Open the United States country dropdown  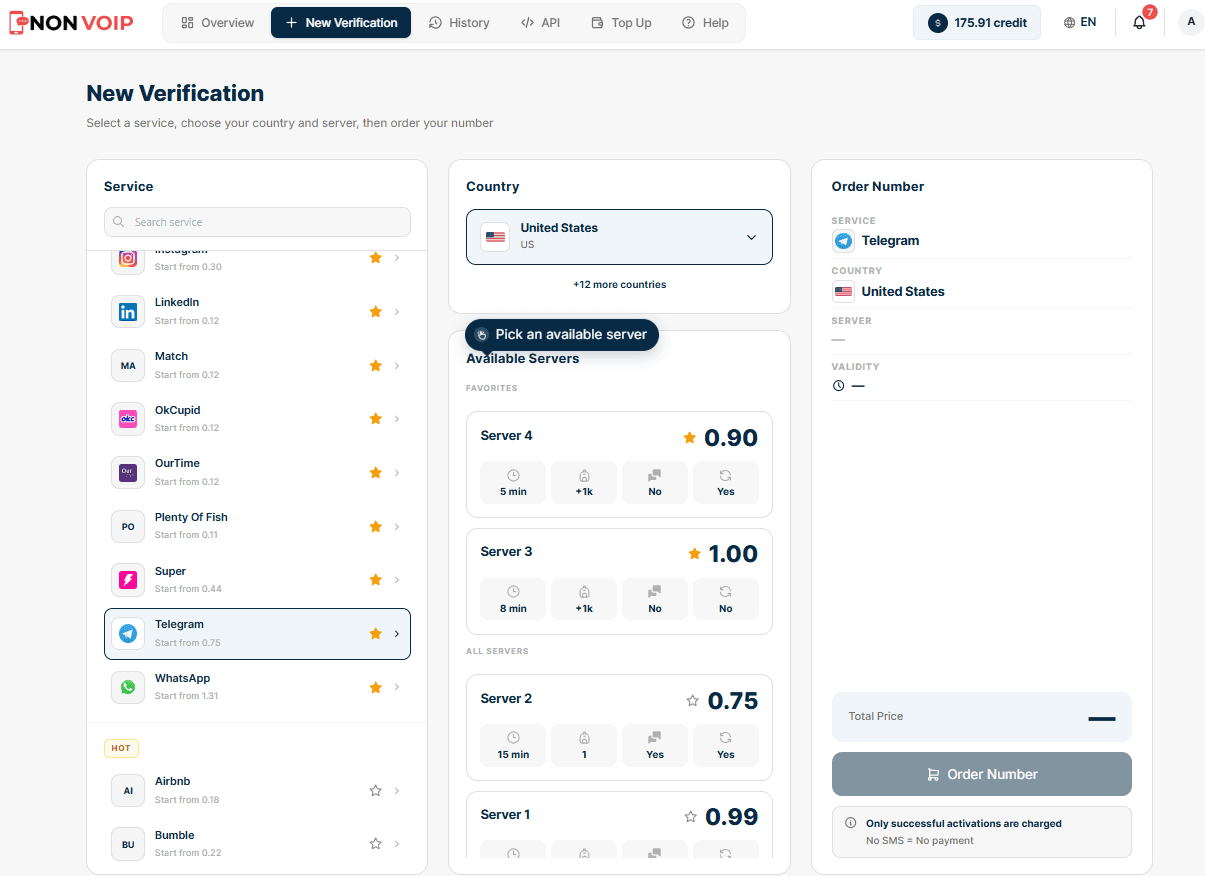(x=619, y=237)
